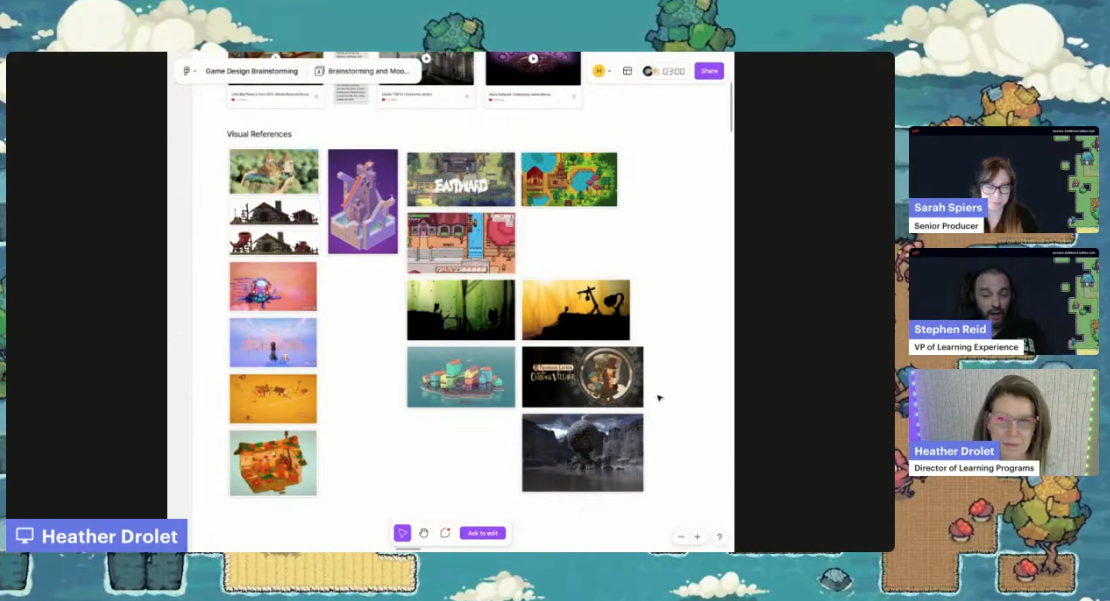Viewport: 1110px width, 601px height.
Task: Select the green forest silhouette image
Action: coord(461,309)
